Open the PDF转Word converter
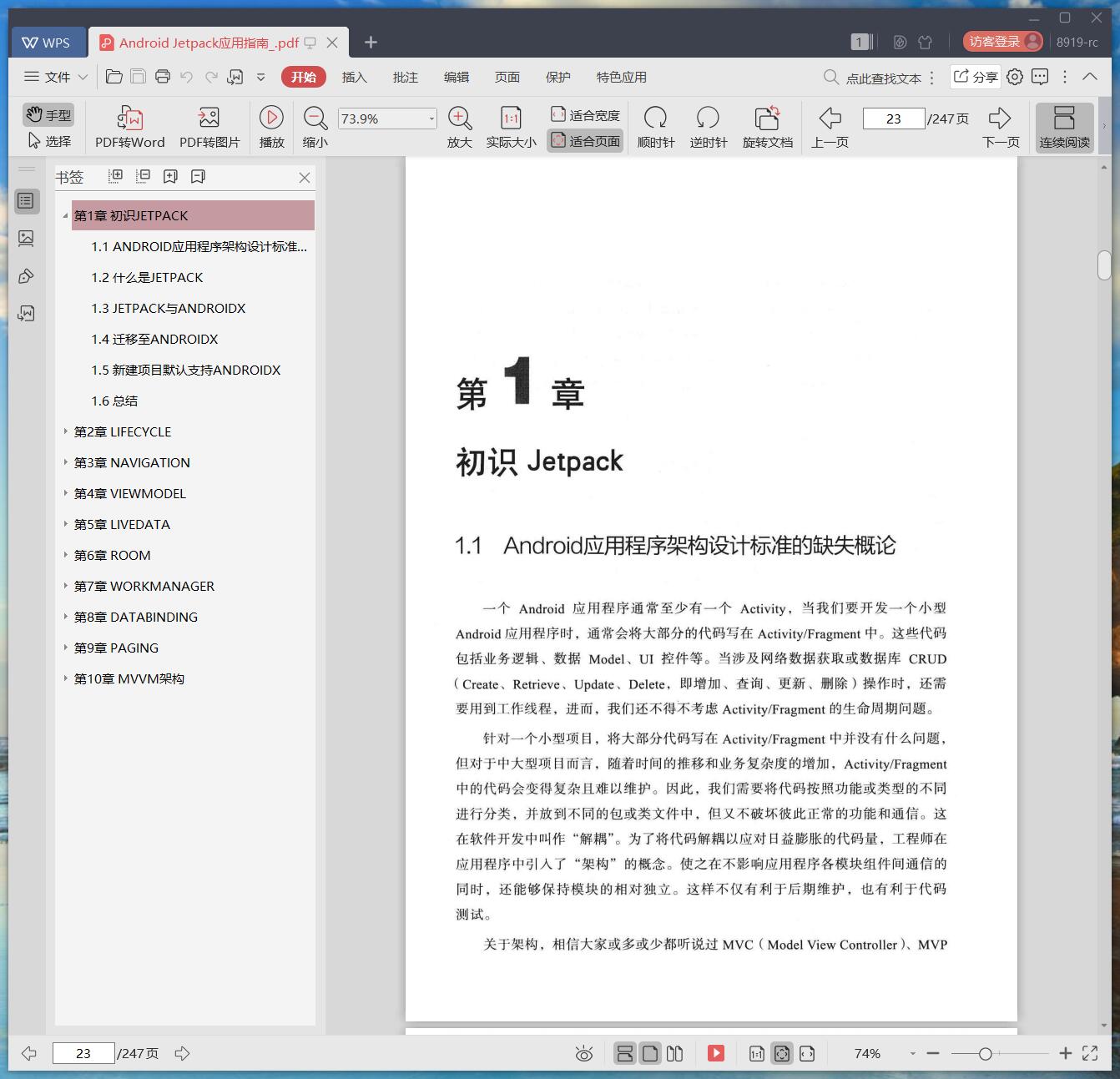1120x1079 pixels. coord(129,127)
